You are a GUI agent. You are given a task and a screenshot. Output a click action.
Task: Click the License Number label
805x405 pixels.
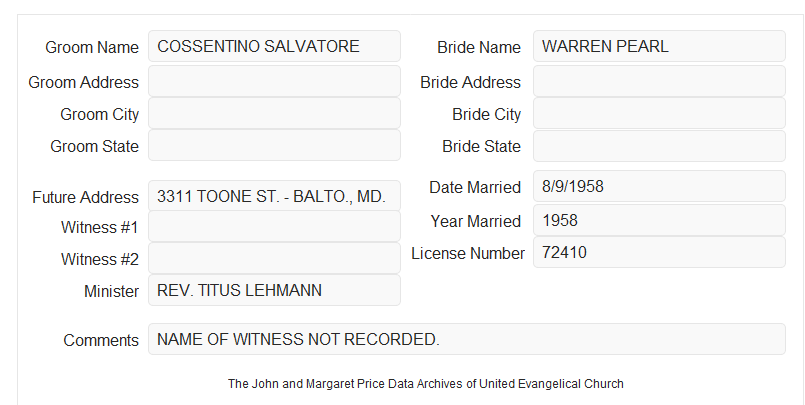(468, 253)
